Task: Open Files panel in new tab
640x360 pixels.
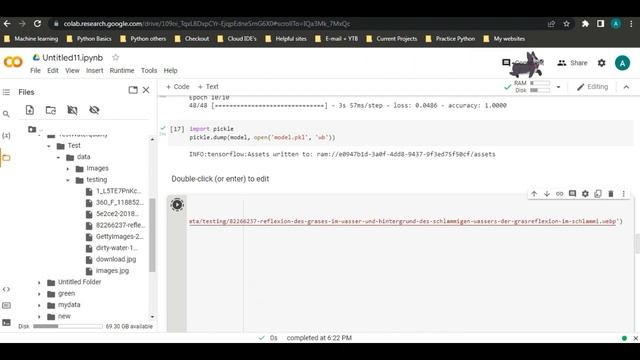Action: pyautogui.click(x=133, y=90)
